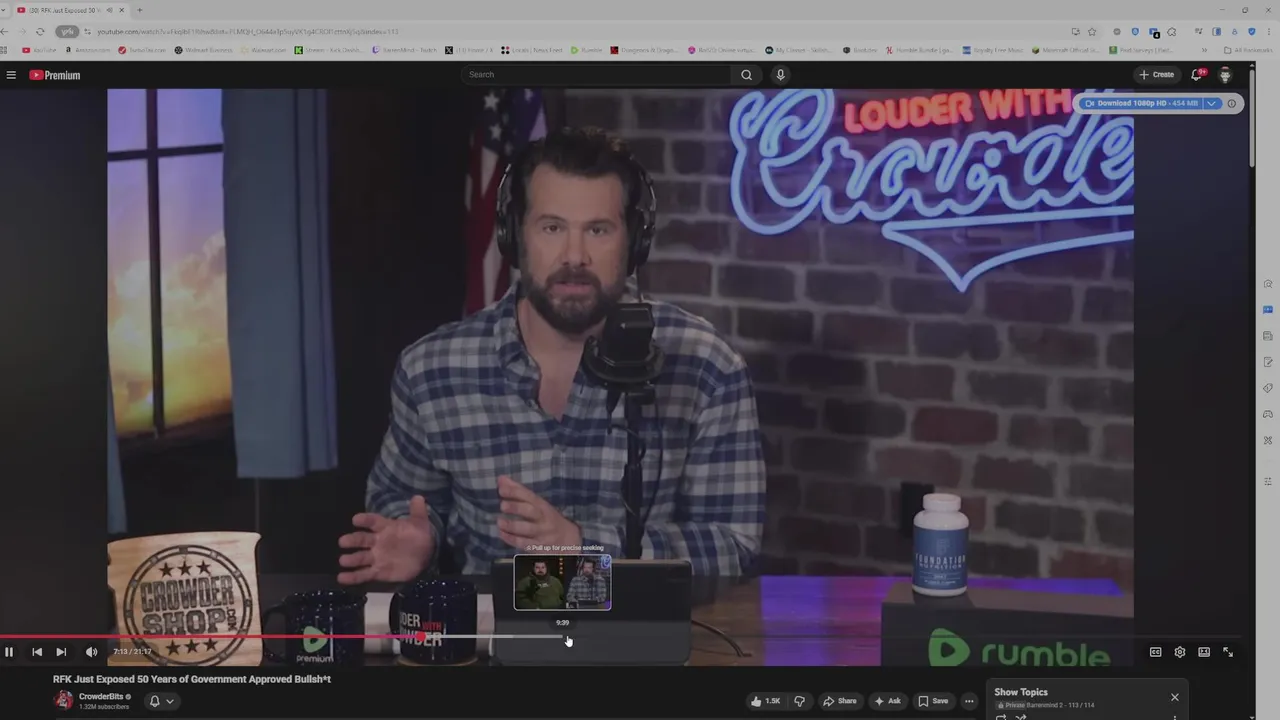Open the account avatar menu

pyautogui.click(x=1225, y=75)
